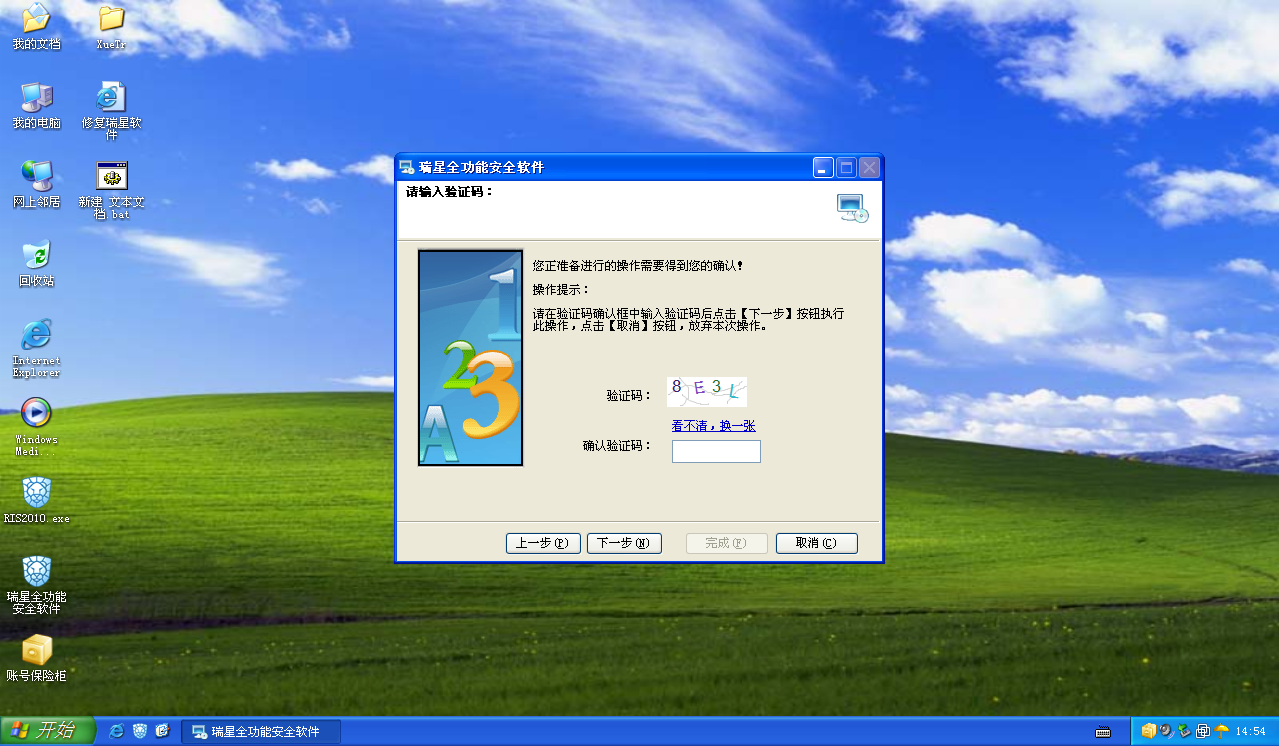Click the computer icon in dialog header
Image resolution: width=1279 pixels, height=746 pixels.
click(x=852, y=208)
